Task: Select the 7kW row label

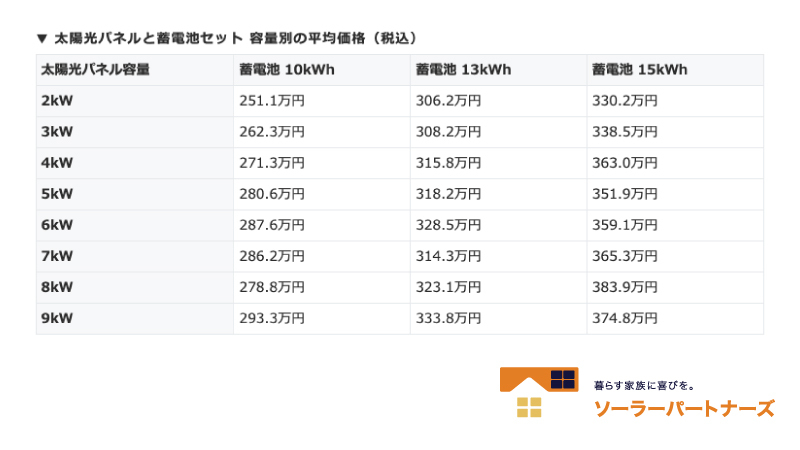Action: coord(57,257)
